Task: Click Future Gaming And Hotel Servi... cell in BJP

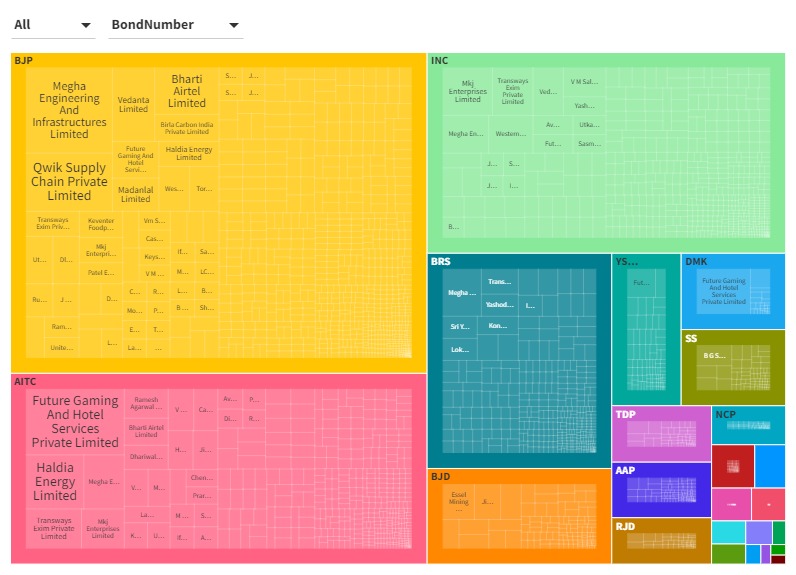Action: (x=136, y=159)
